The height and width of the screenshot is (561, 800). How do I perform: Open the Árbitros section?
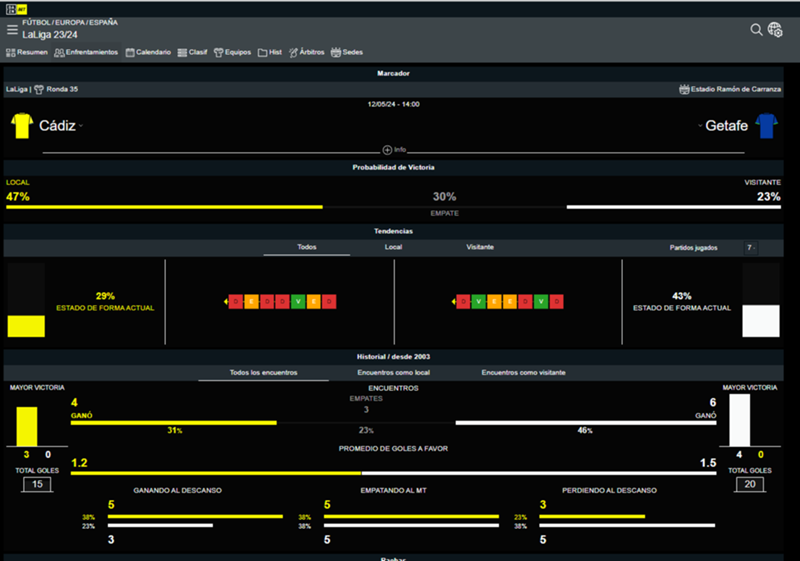pyautogui.click(x=306, y=52)
